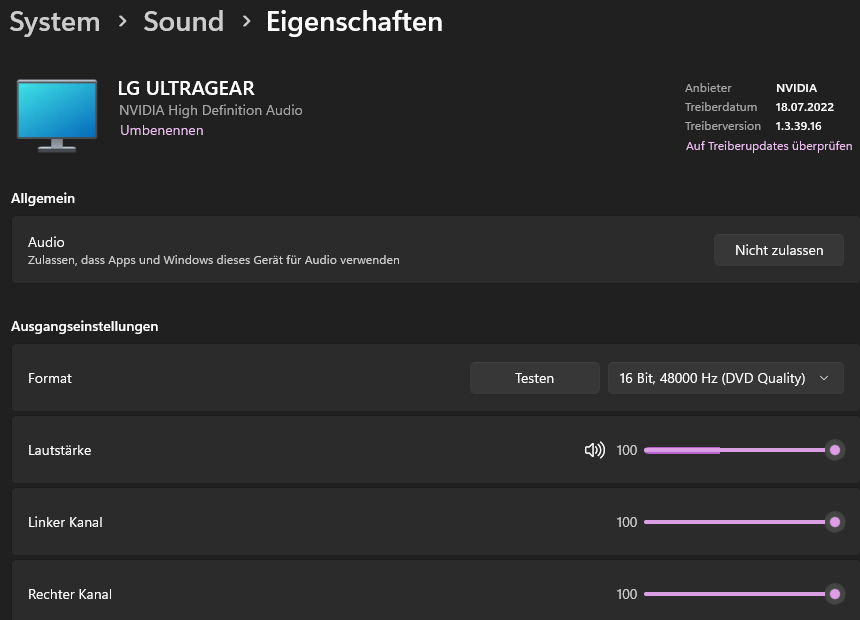Click the Linker Kanal slider thumb
This screenshot has height=620, width=860.
(835, 522)
